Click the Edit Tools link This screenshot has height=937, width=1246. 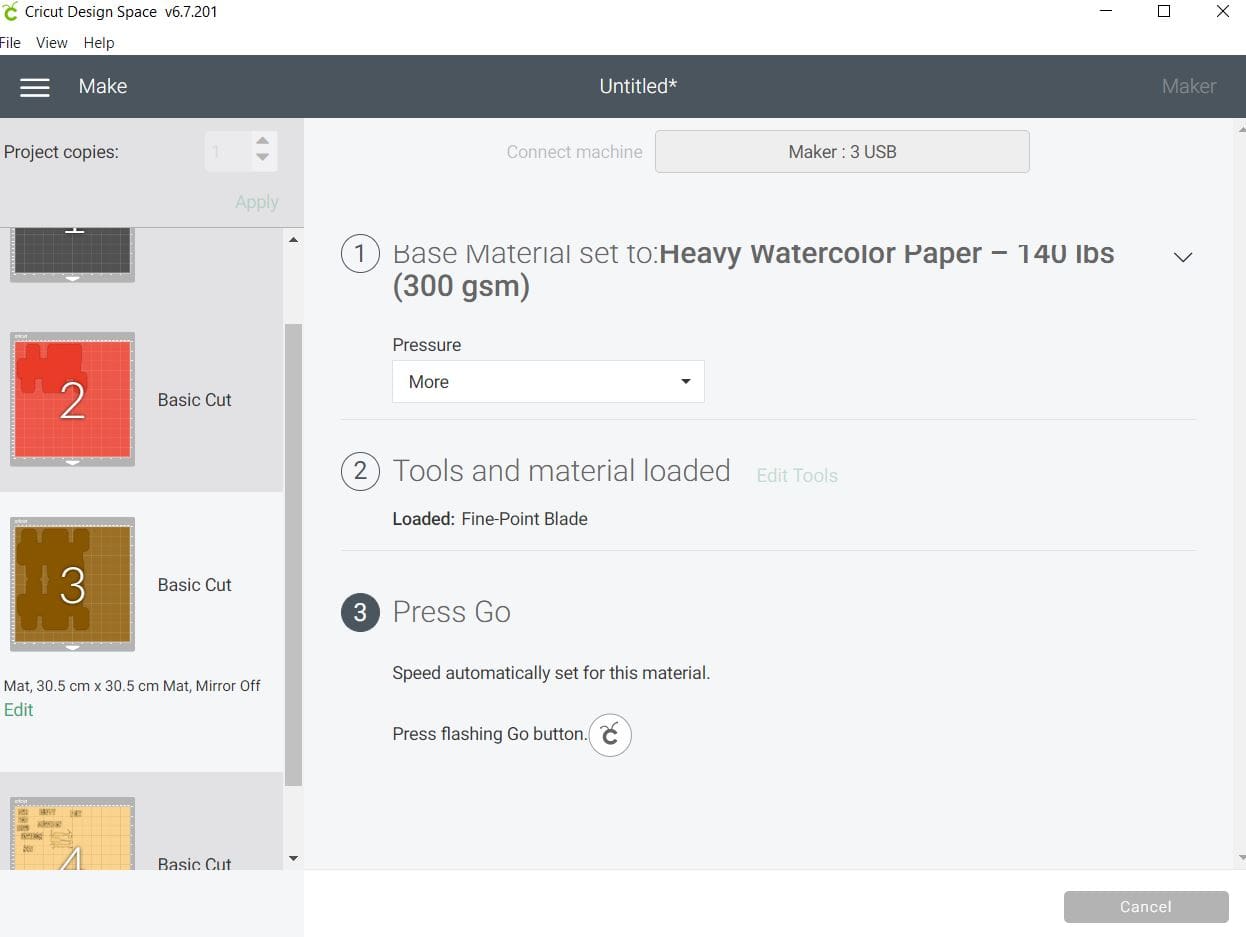(x=797, y=475)
